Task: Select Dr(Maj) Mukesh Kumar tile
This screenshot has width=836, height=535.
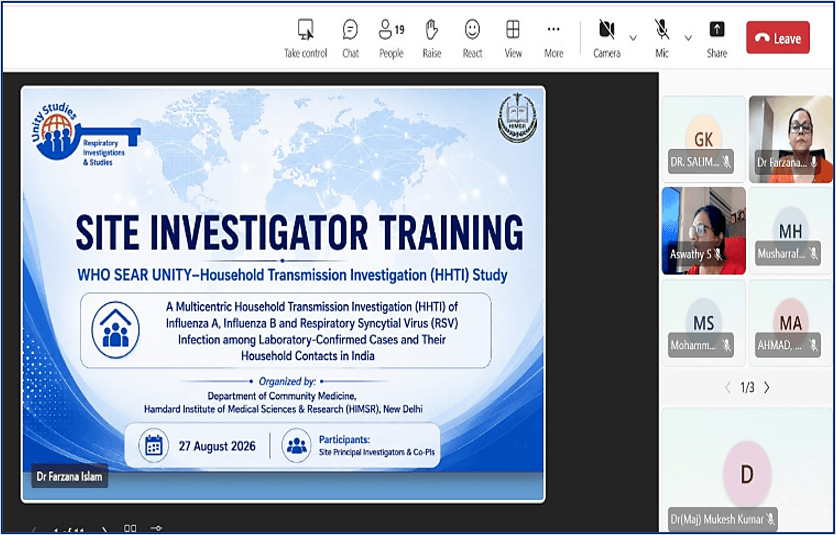Action: (x=747, y=469)
